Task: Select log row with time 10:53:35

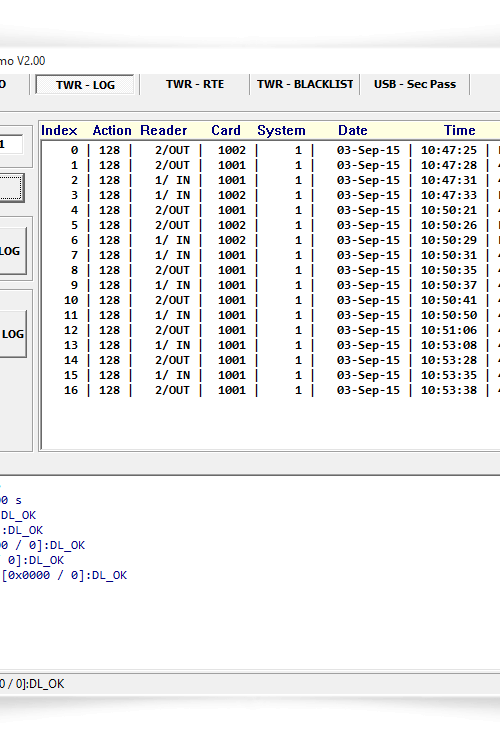Action: (x=271, y=375)
